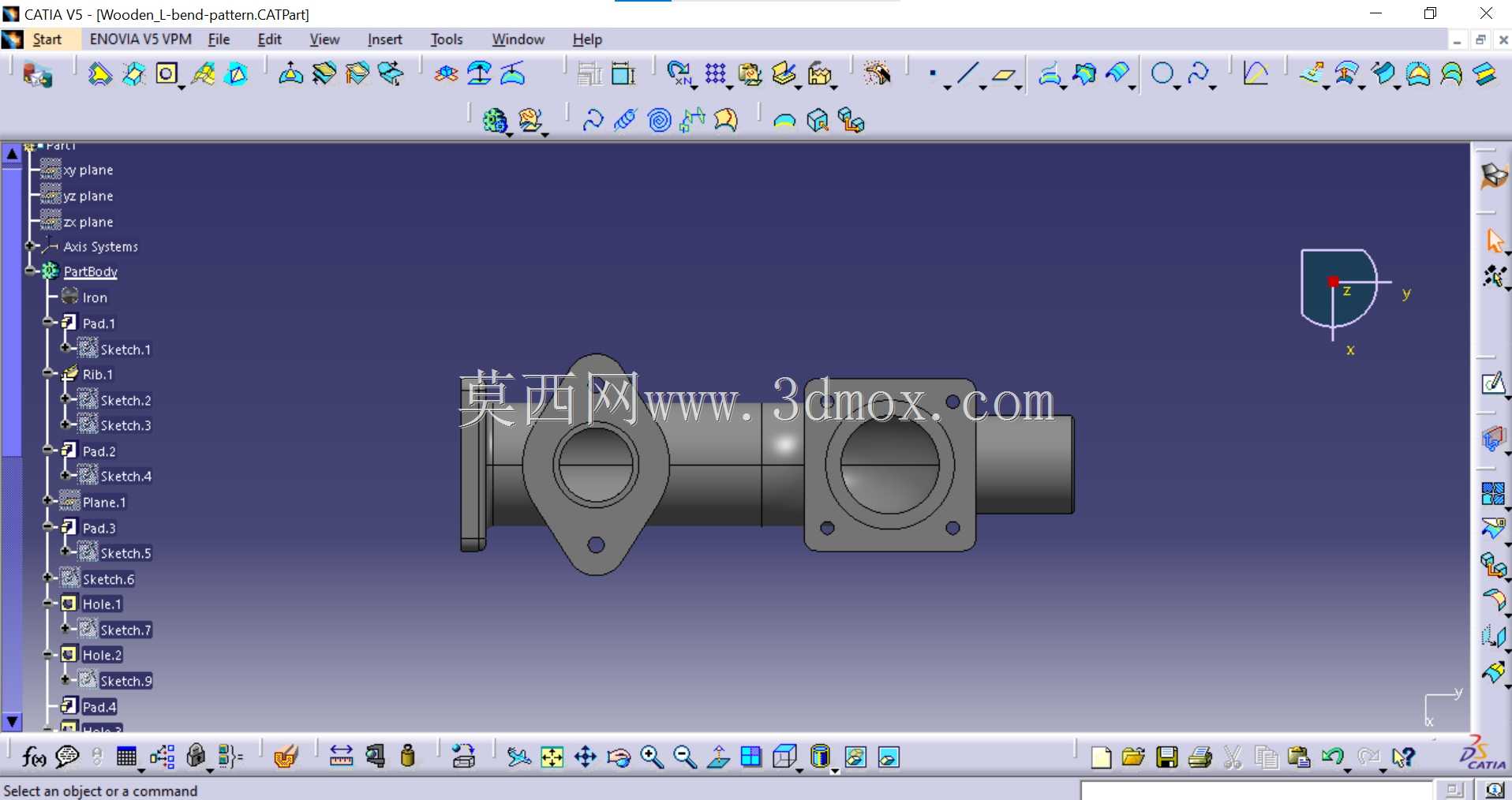
Task: Select the Normal View icon
Action: coord(718,757)
